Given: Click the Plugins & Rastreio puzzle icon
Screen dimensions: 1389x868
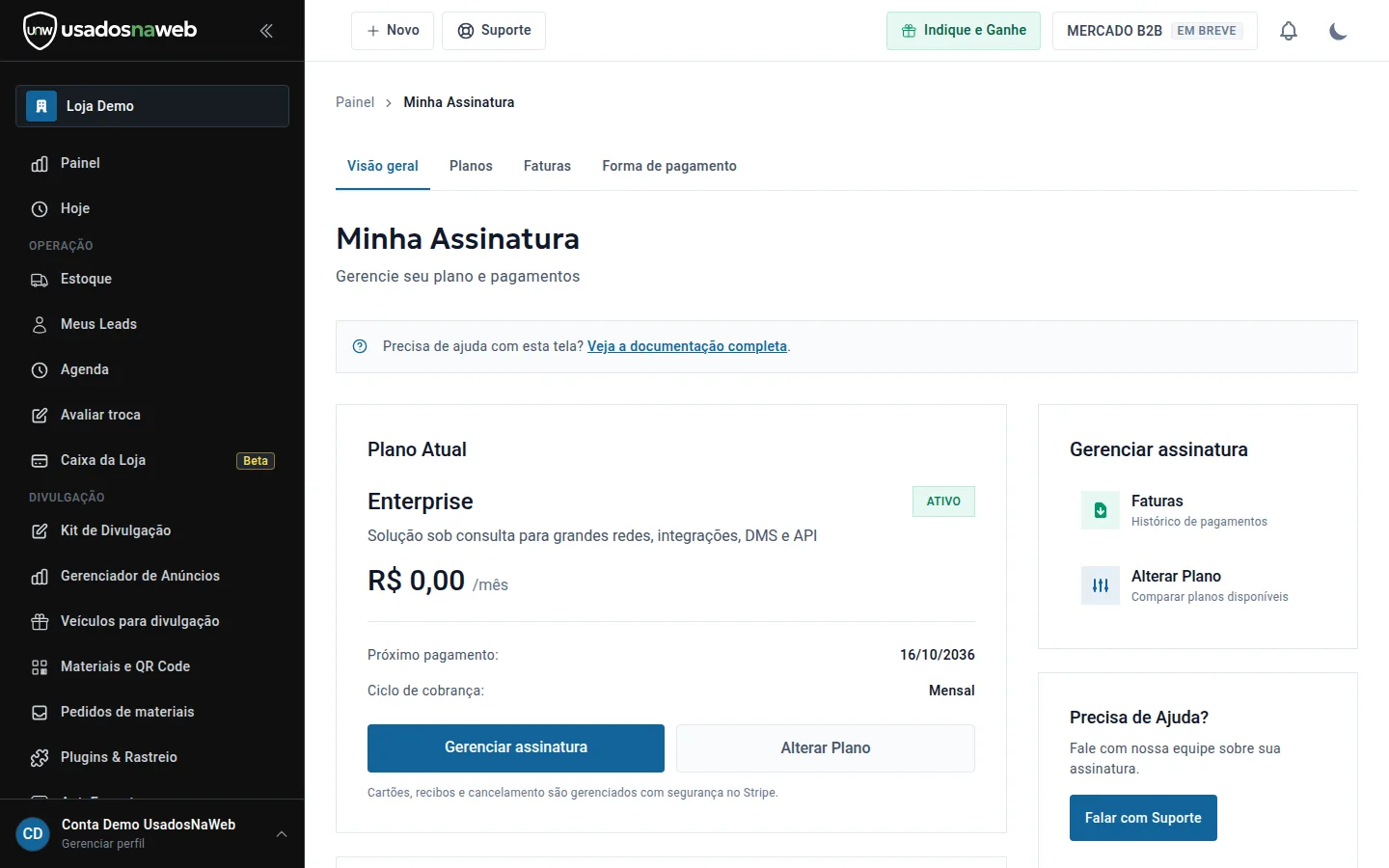Looking at the screenshot, I should 40,758.
